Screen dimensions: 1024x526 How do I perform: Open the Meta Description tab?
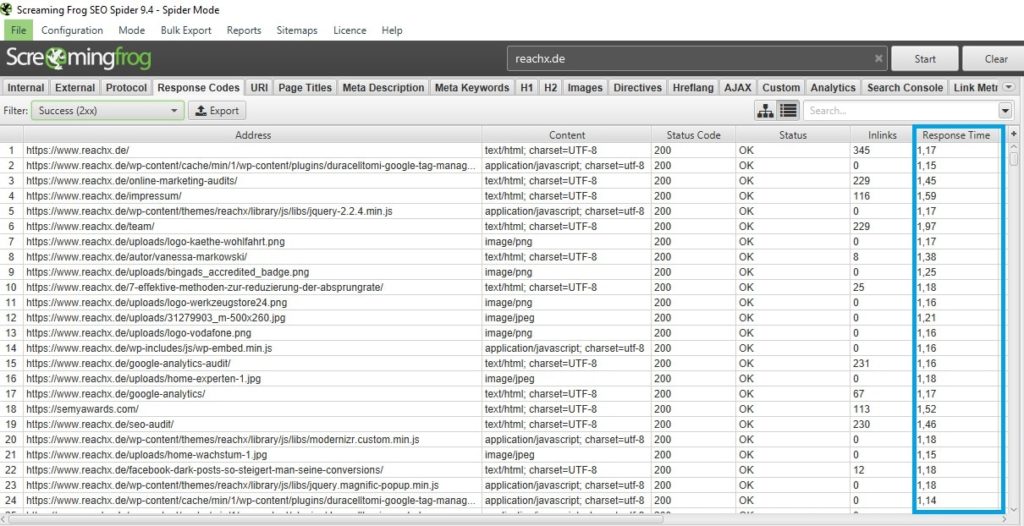click(383, 88)
